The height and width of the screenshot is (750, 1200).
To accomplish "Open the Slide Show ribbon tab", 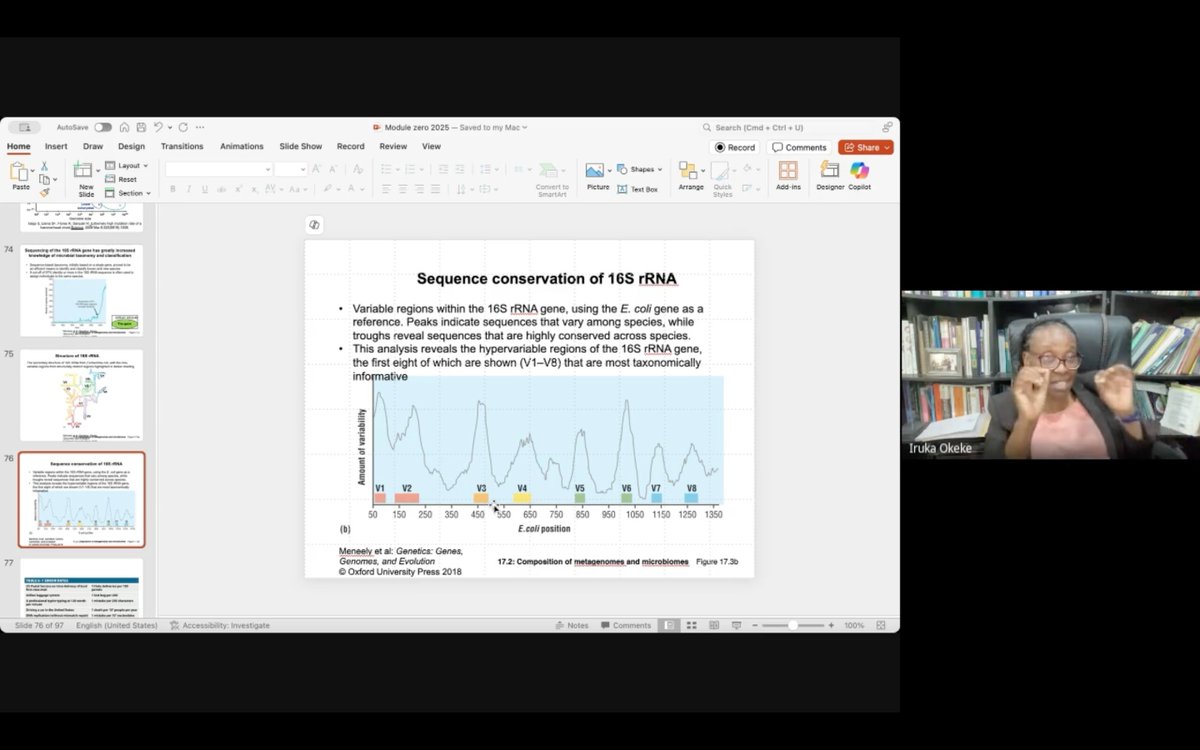I will (300, 146).
